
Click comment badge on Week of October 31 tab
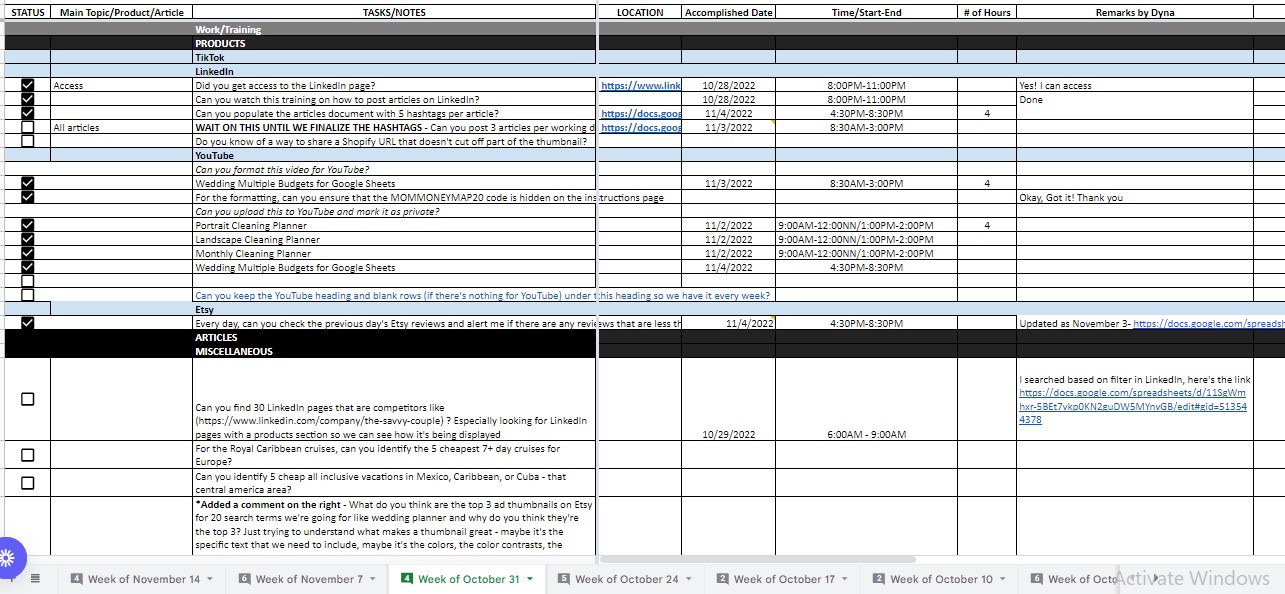[x=407, y=578]
